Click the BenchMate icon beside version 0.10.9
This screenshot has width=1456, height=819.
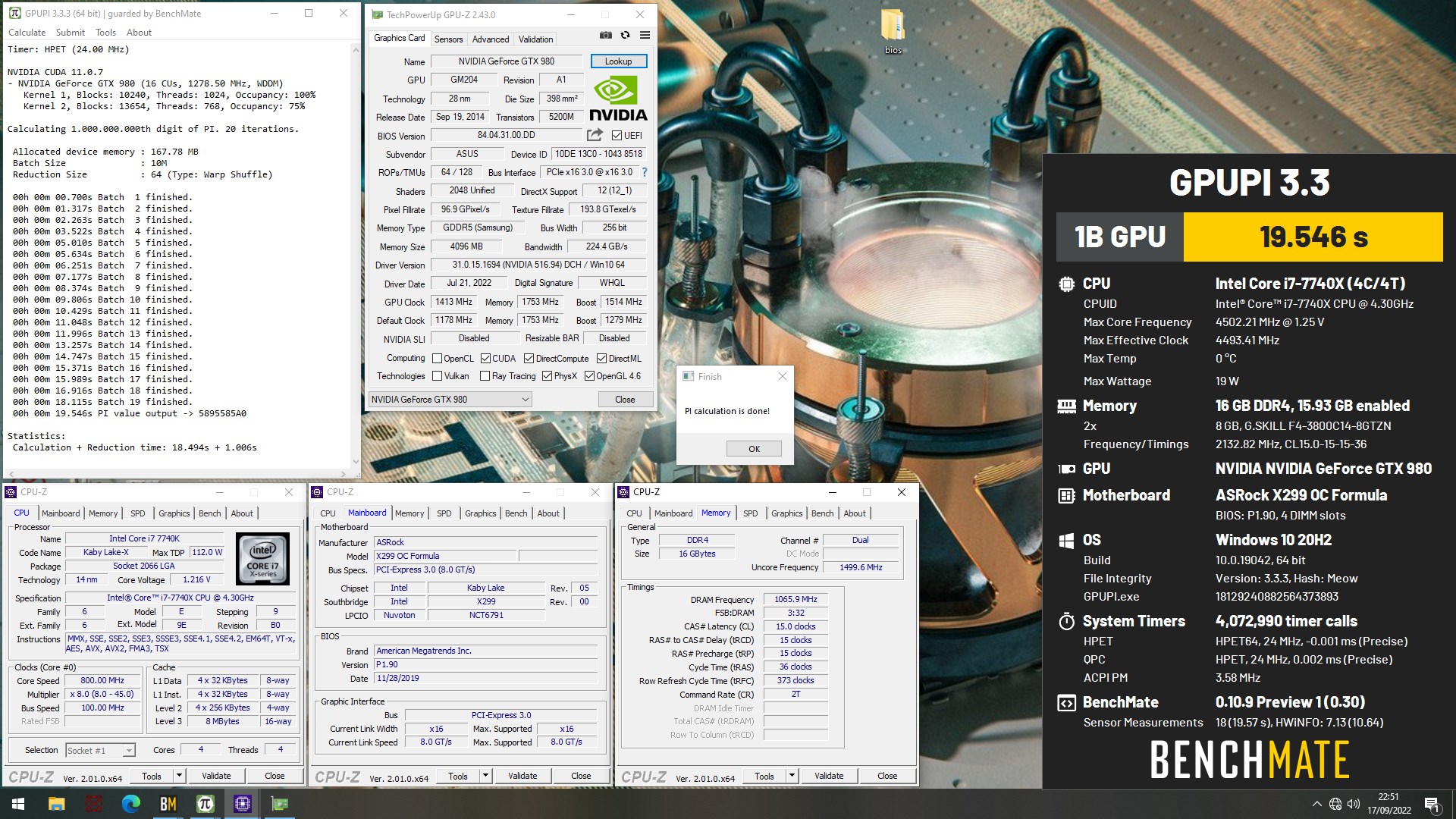(1066, 703)
